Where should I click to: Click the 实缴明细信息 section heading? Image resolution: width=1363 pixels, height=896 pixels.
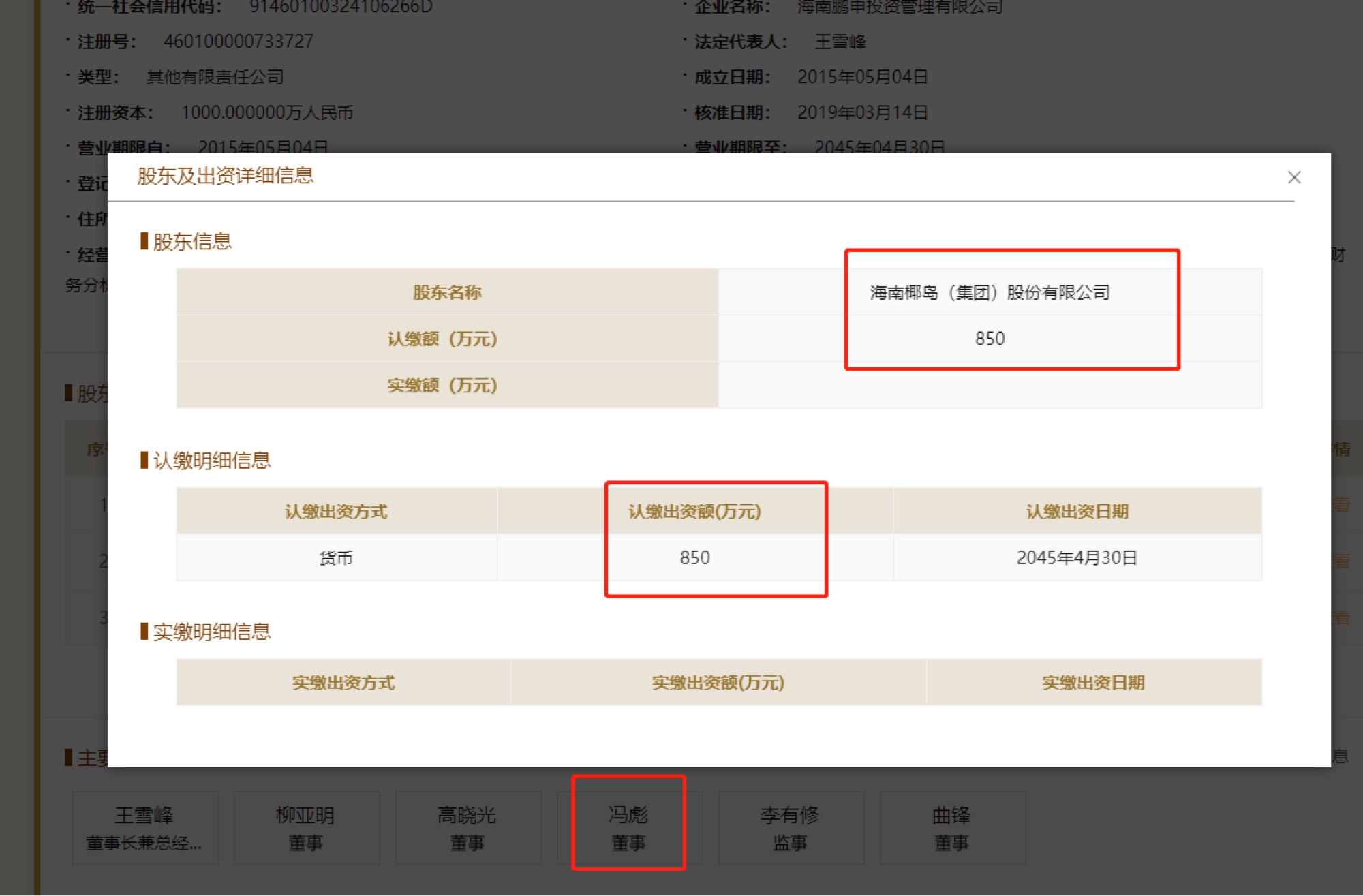[212, 632]
